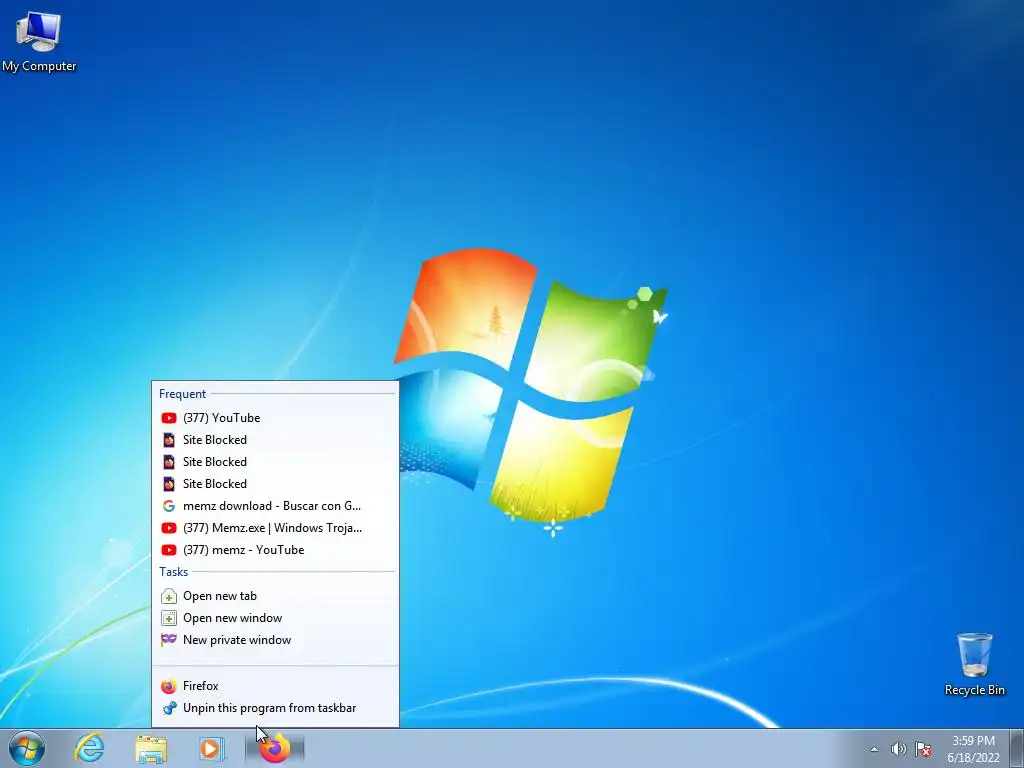The height and width of the screenshot is (768, 1024).
Task: Click the YouTube icon beside memz - YouTube
Action: (x=168, y=550)
